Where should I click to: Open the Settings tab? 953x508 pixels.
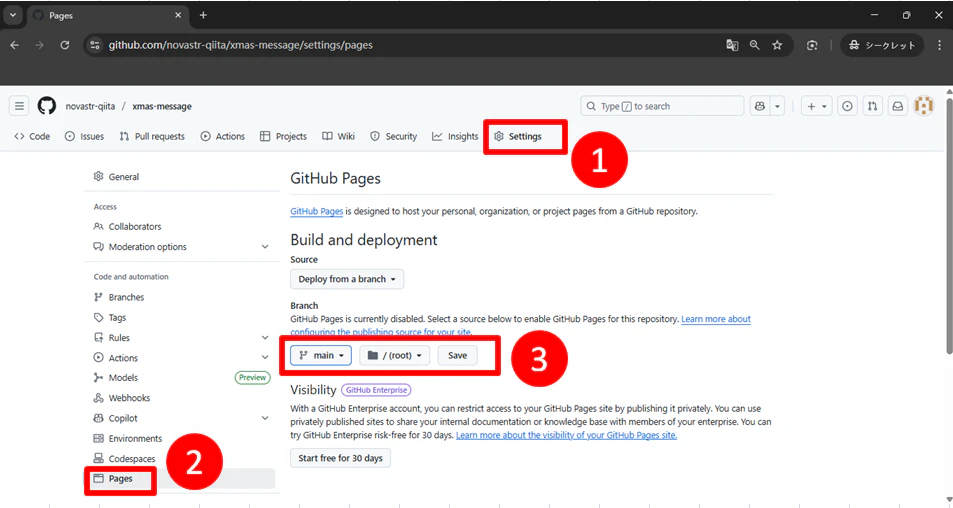[518, 136]
